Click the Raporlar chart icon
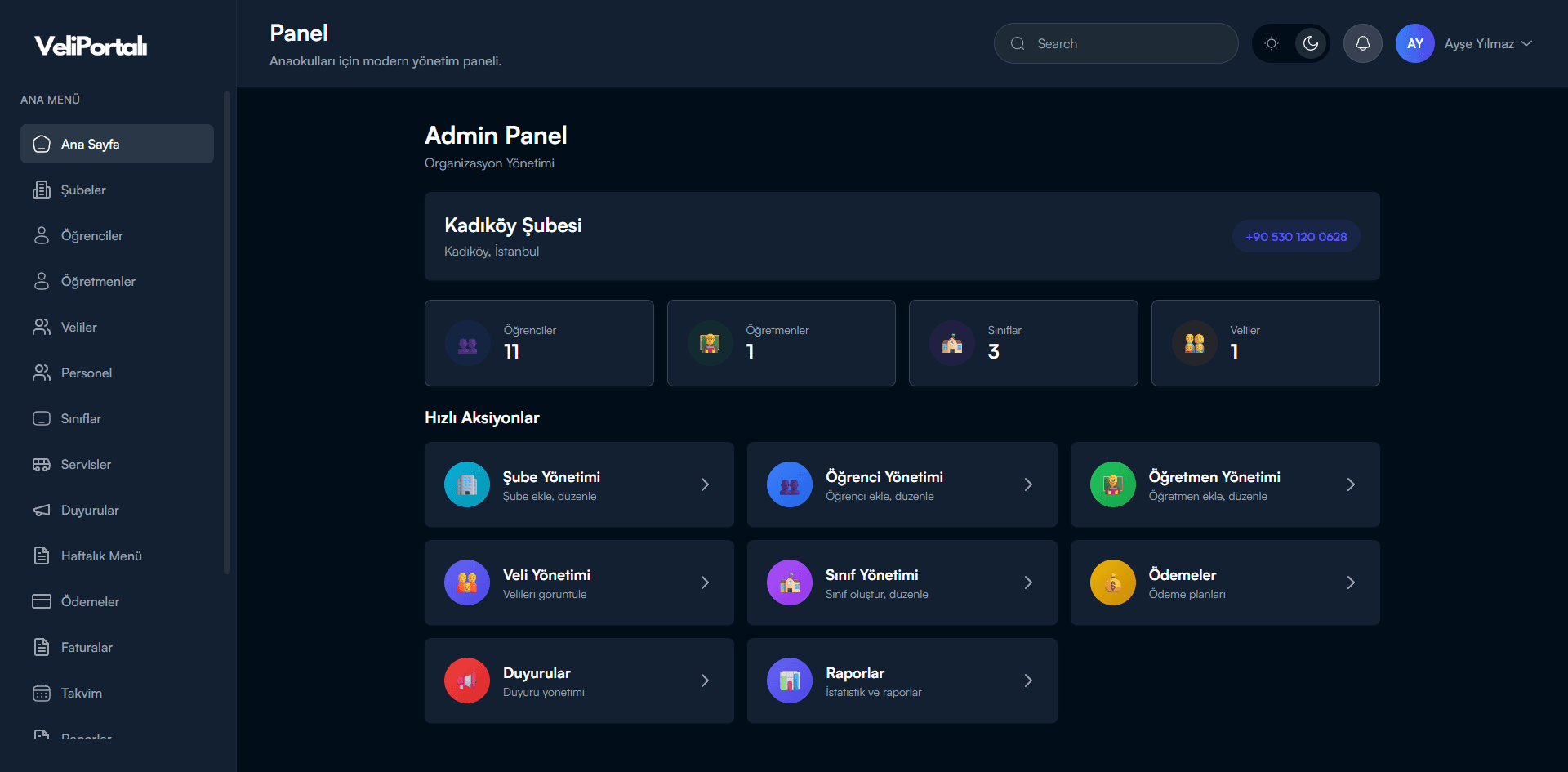Viewport: 1568px width, 772px height. (x=789, y=681)
